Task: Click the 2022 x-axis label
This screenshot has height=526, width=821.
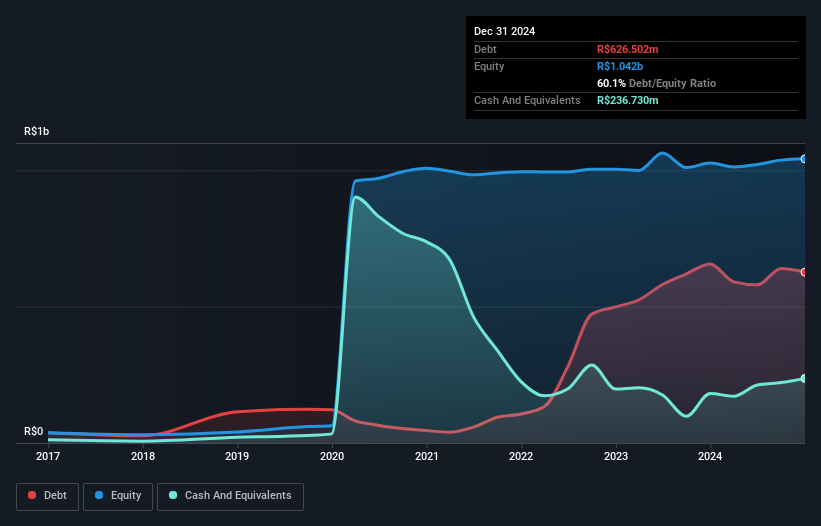Action: pyautogui.click(x=521, y=456)
